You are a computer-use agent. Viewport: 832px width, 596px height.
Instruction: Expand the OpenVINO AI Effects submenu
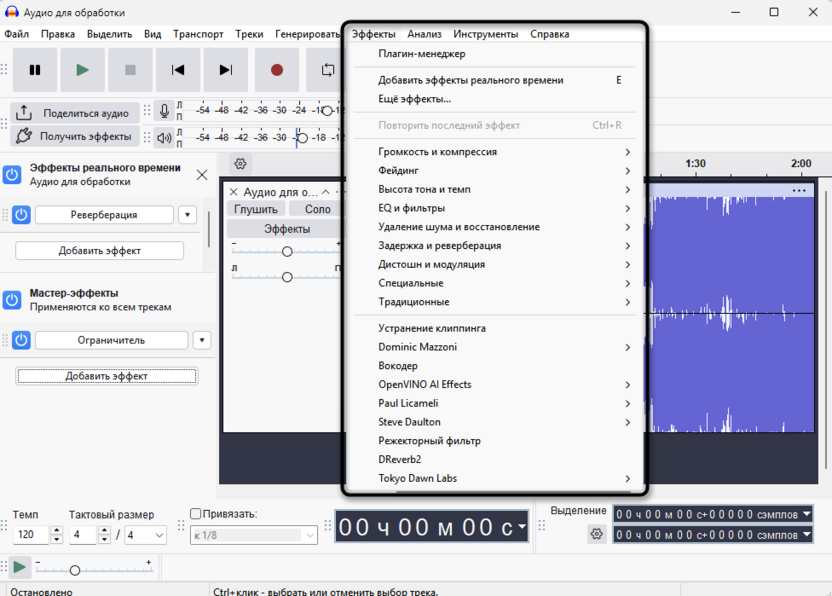[495, 384]
